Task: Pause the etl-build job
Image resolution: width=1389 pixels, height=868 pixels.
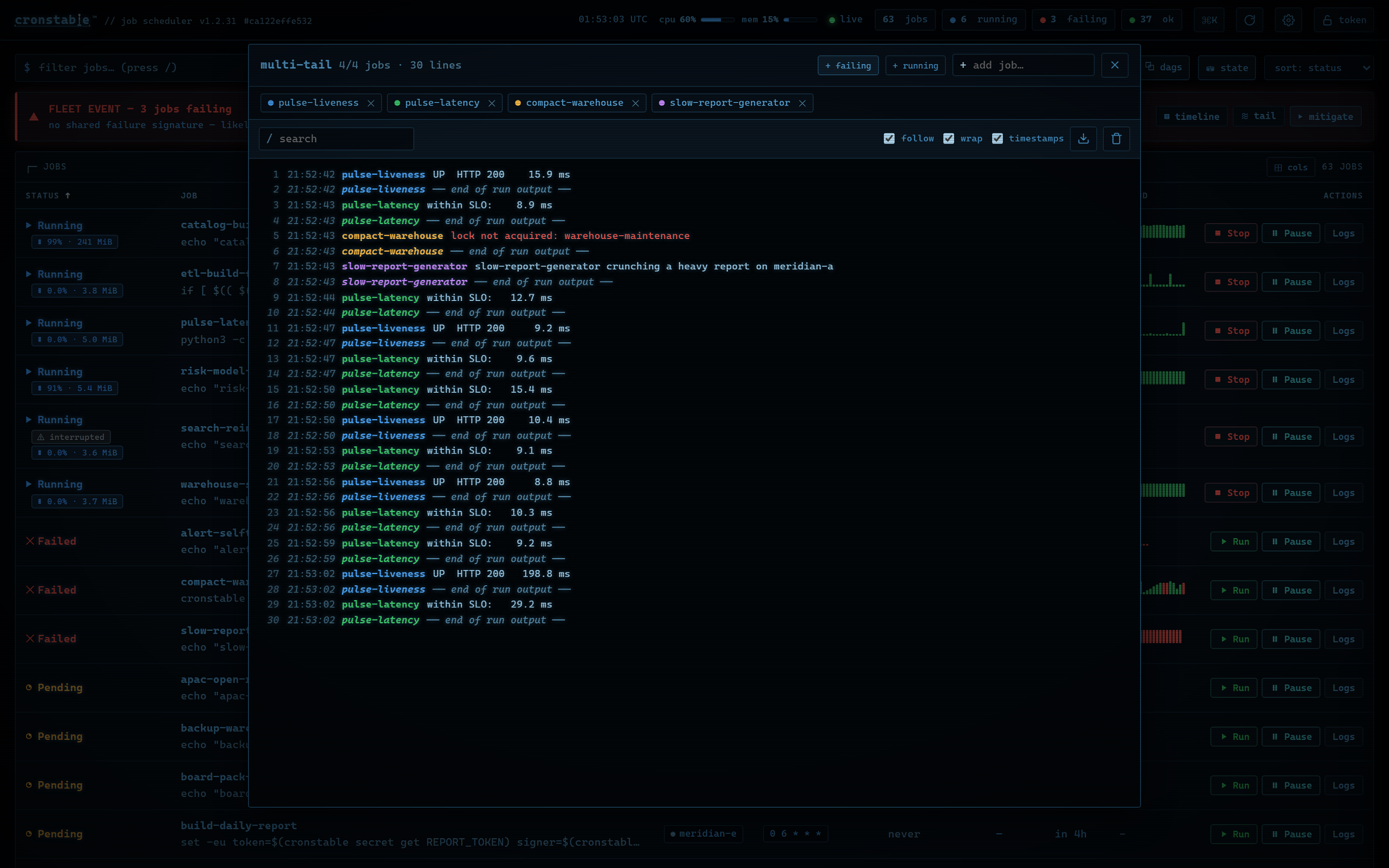Action: click(x=1291, y=282)
